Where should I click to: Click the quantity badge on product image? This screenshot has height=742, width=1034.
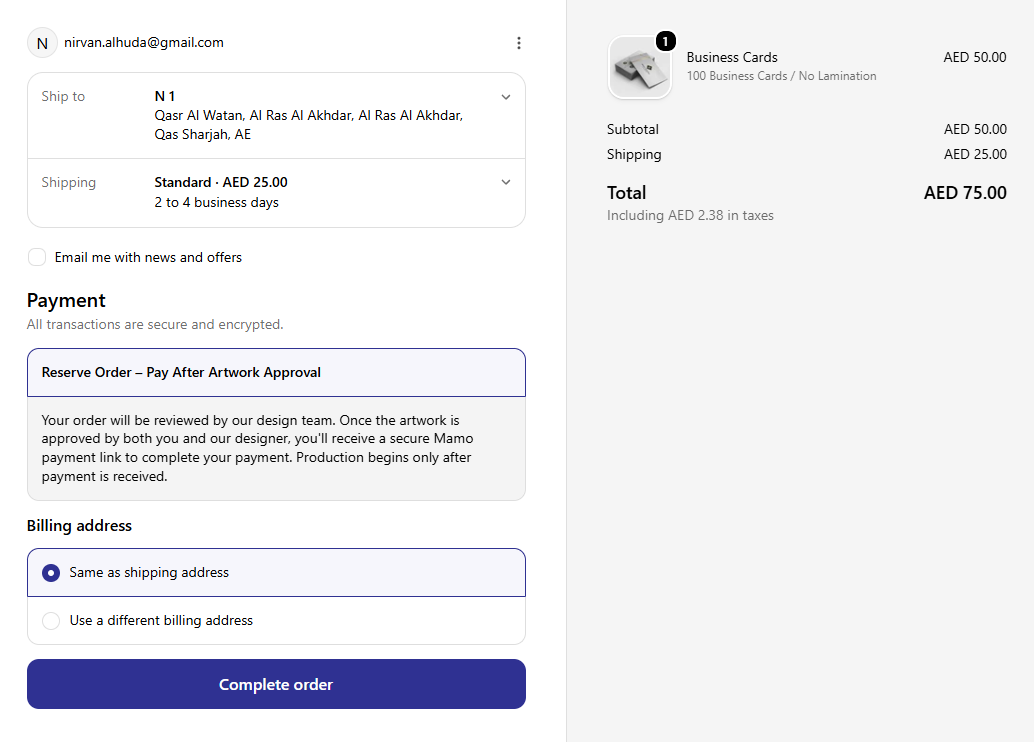tap(665, 42)
